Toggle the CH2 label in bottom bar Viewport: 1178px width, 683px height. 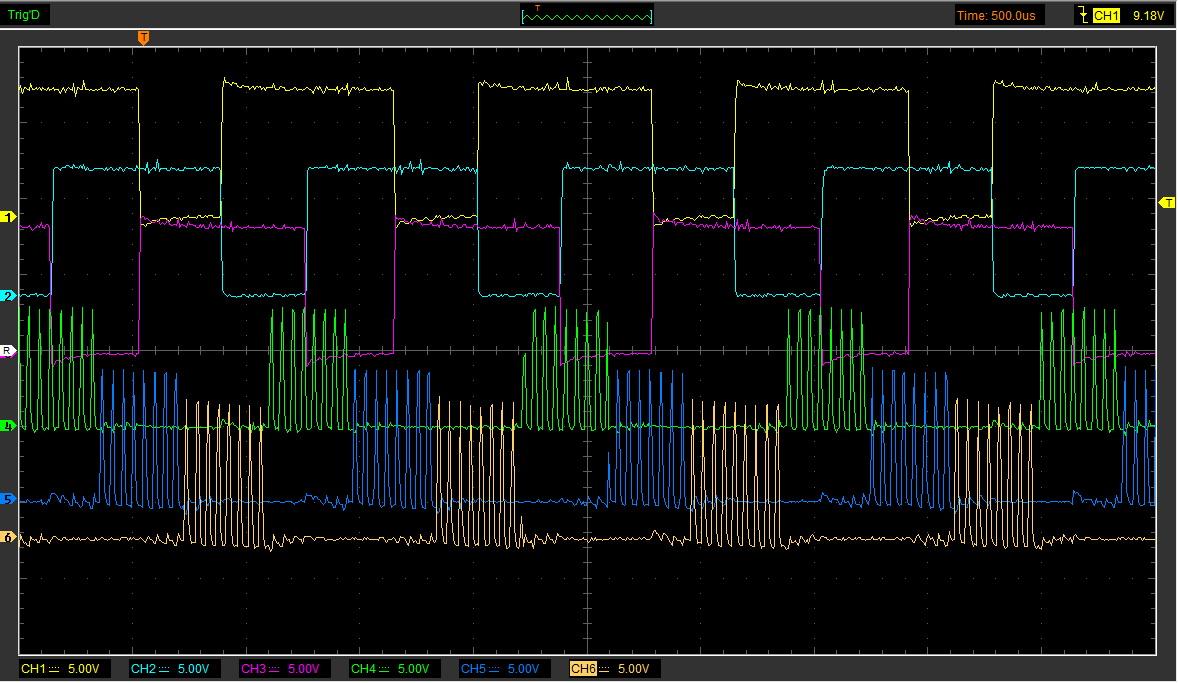point(144,668)
